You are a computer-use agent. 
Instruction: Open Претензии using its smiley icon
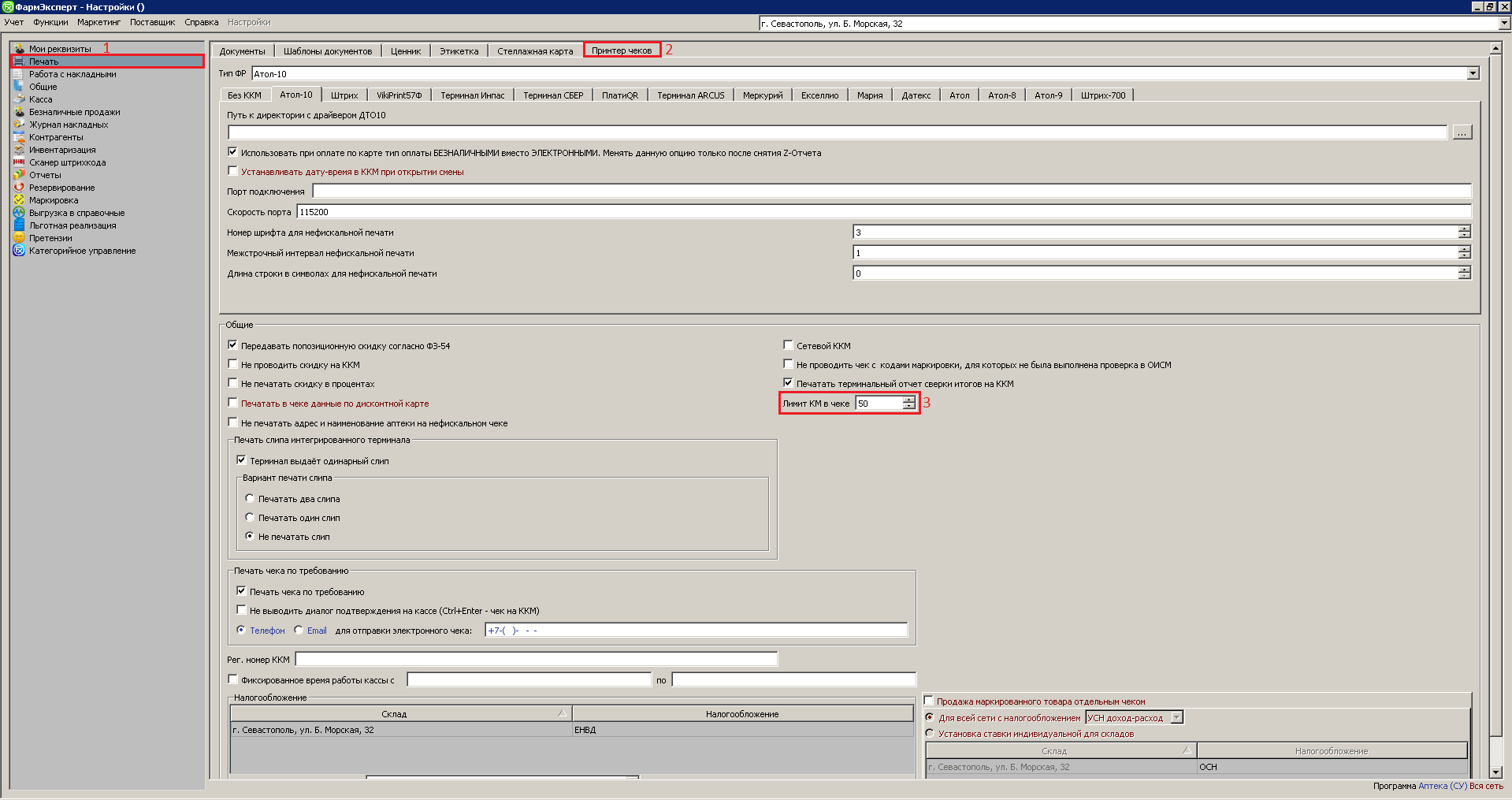coord(19,238)
